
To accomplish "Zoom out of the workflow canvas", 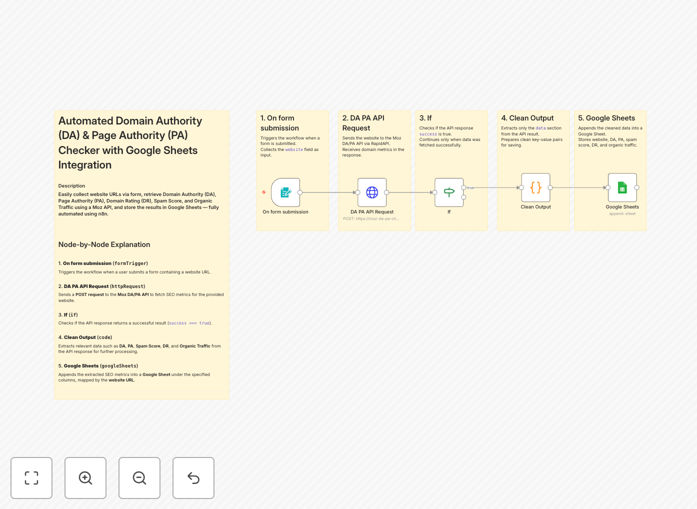I will click(x=139, y=478).
